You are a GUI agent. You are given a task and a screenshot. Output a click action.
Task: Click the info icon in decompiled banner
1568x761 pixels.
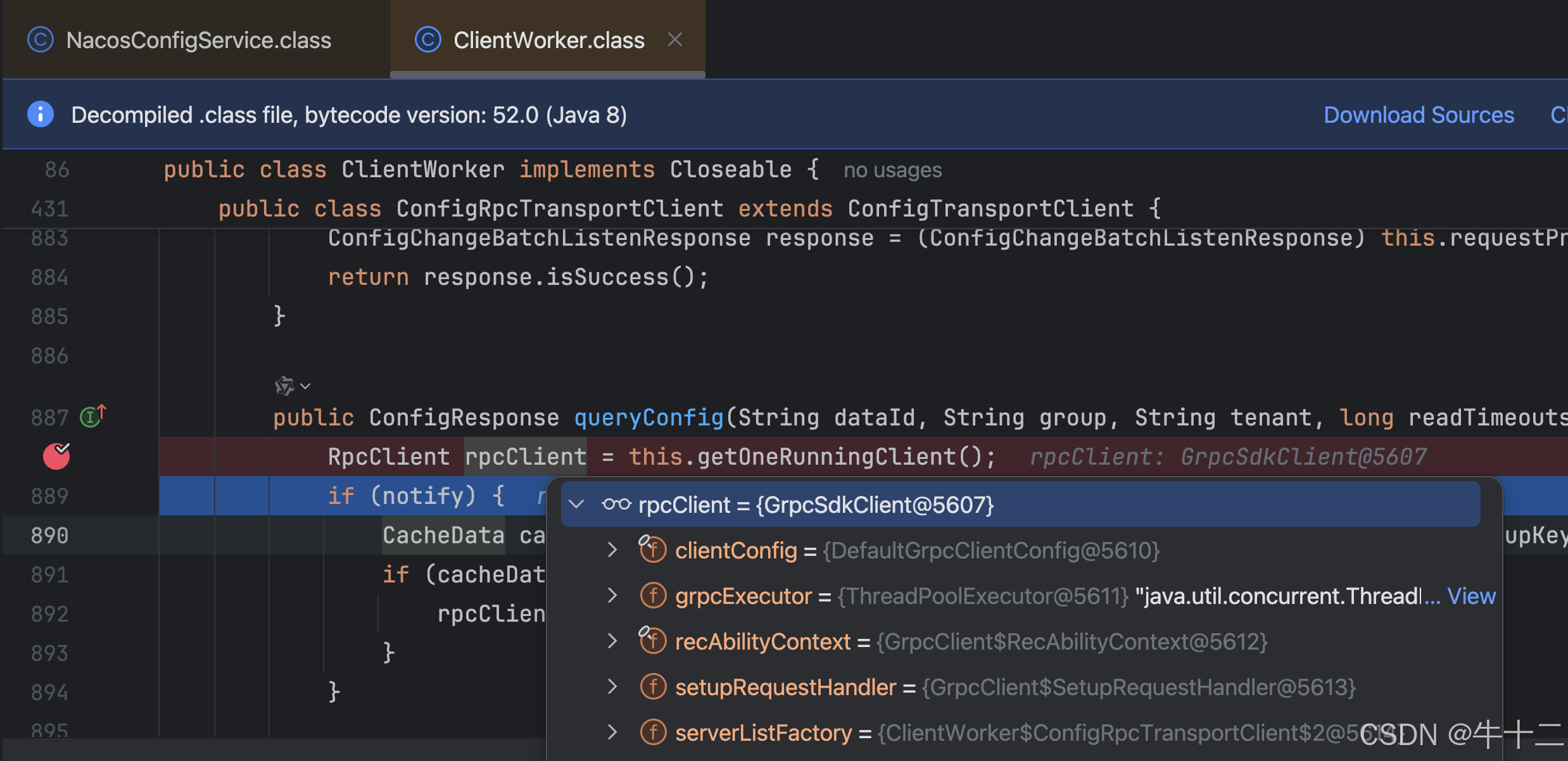[x=41, y=115]
